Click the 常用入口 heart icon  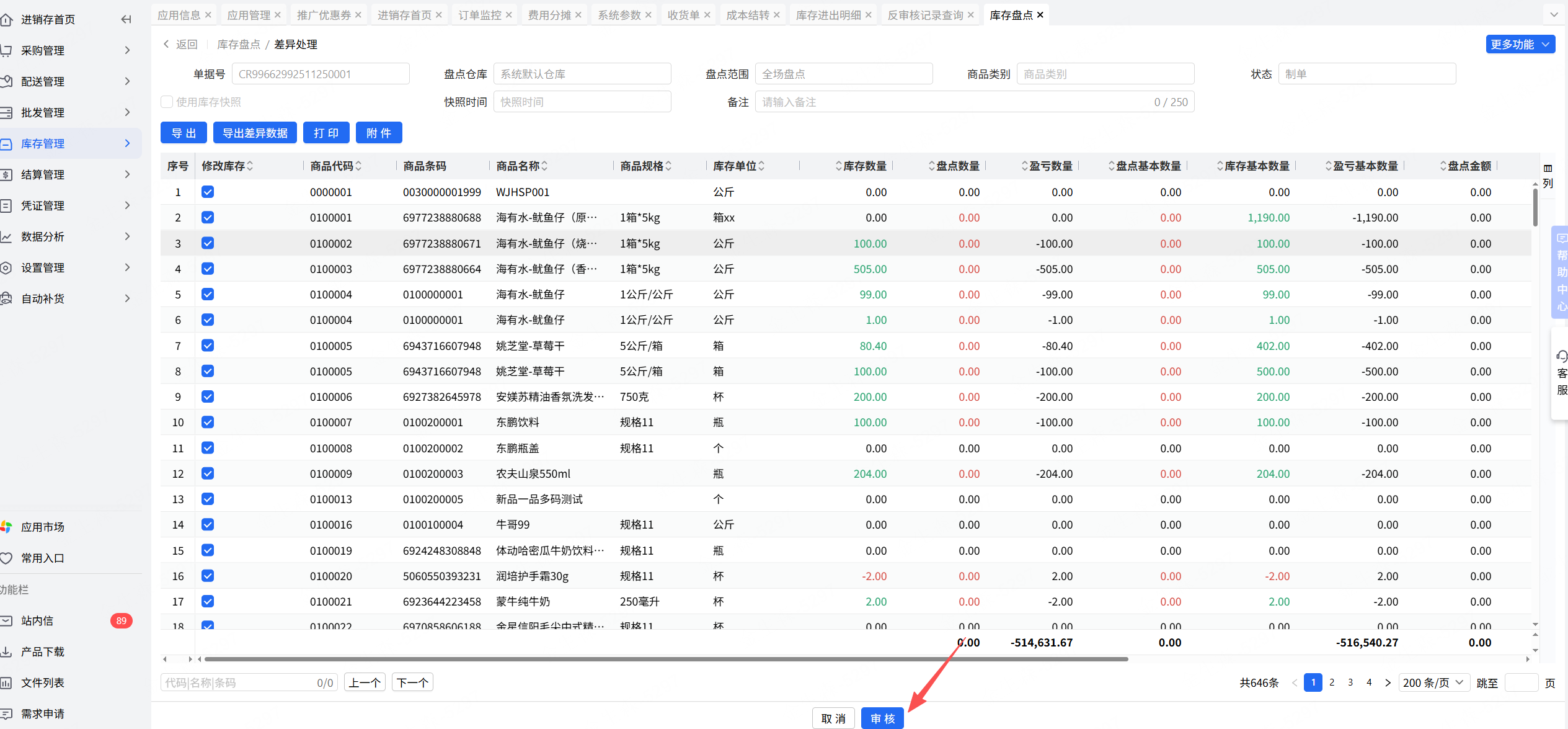(x=7, y=558)
